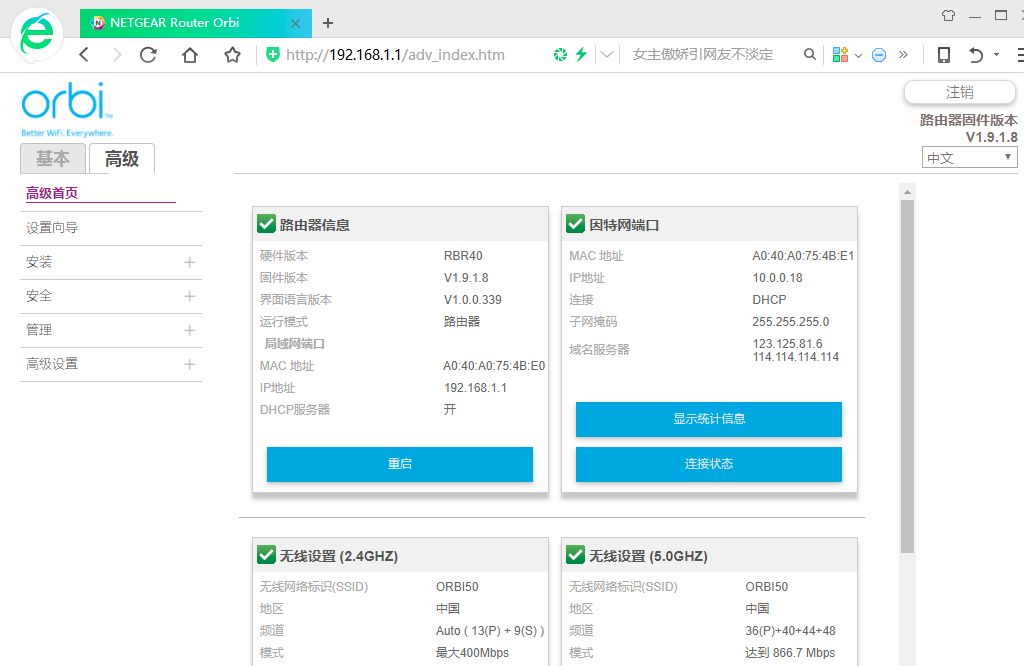Click the LAN IP value 192.168.1.1
The width and height of the screenshot is (1024, 666).
click(x=475, y=387)
